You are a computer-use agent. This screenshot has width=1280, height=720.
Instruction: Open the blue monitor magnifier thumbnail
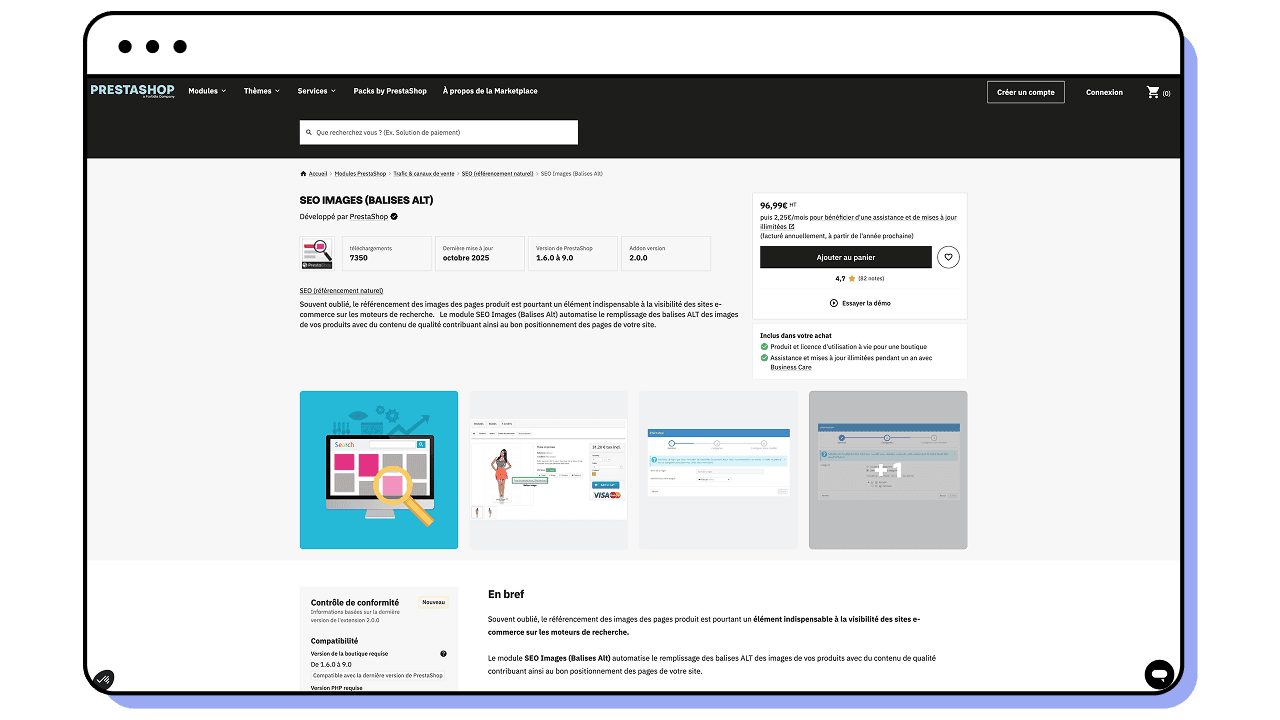tap(379, 470)
